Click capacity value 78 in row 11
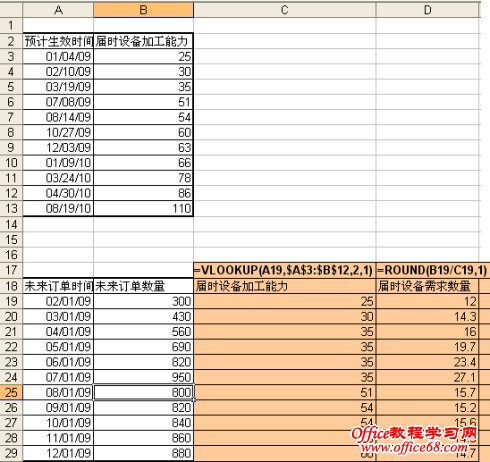The height and width of the screenshot is (462, 490). (143, 178)
